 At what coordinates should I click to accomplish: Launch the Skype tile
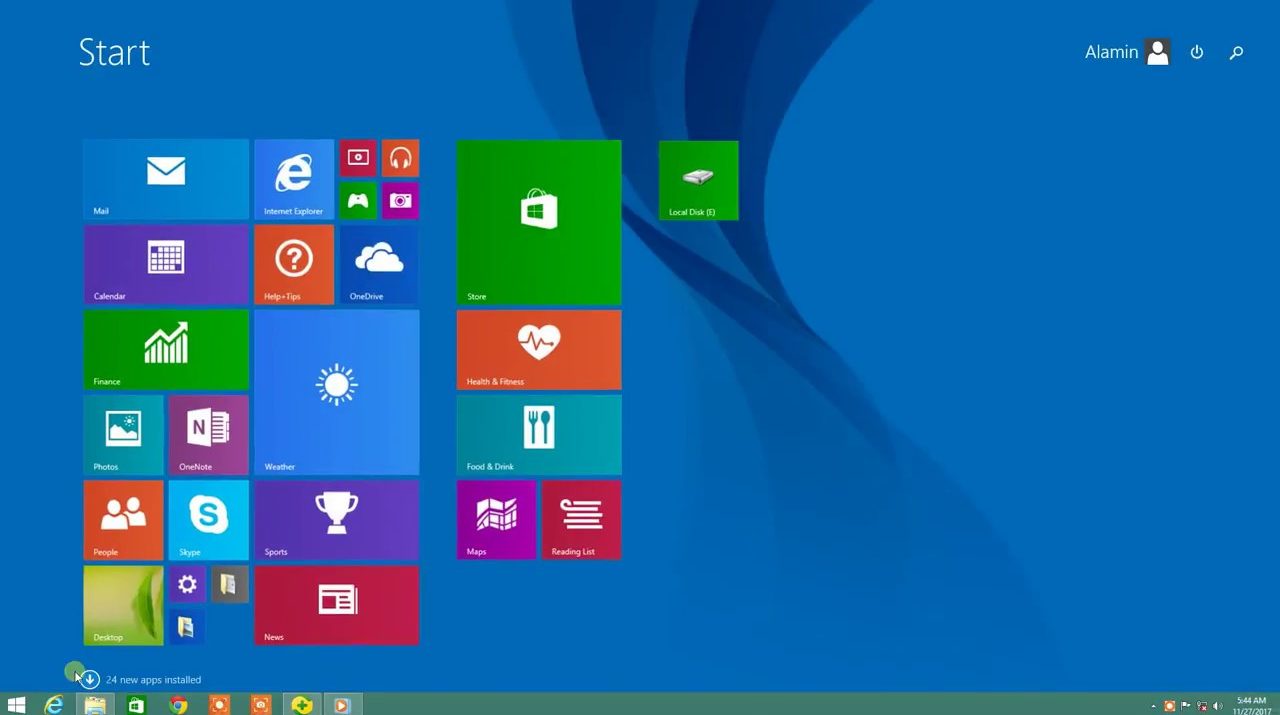[208, 520]
